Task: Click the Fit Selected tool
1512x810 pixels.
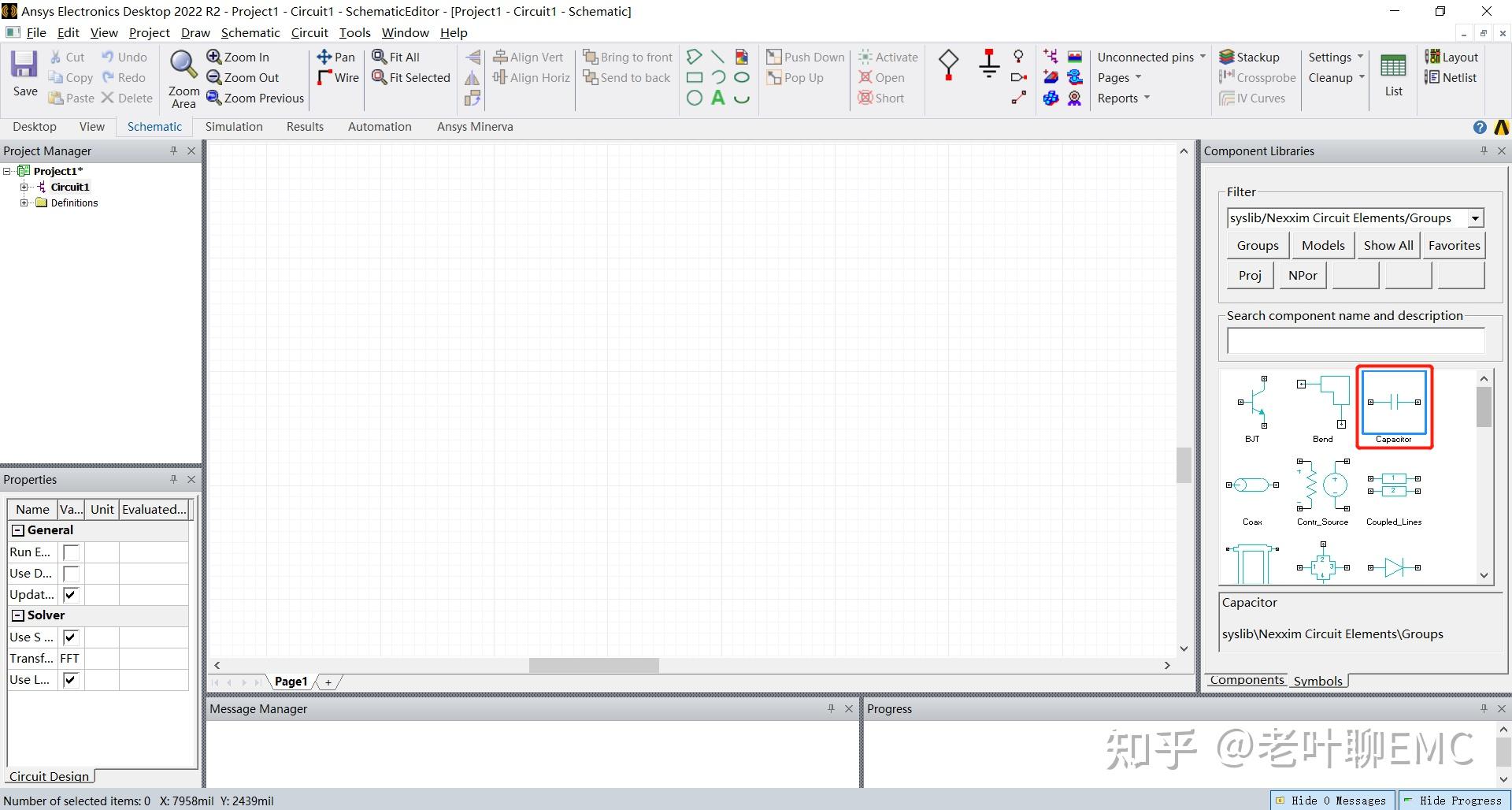Action: point(411,77)
